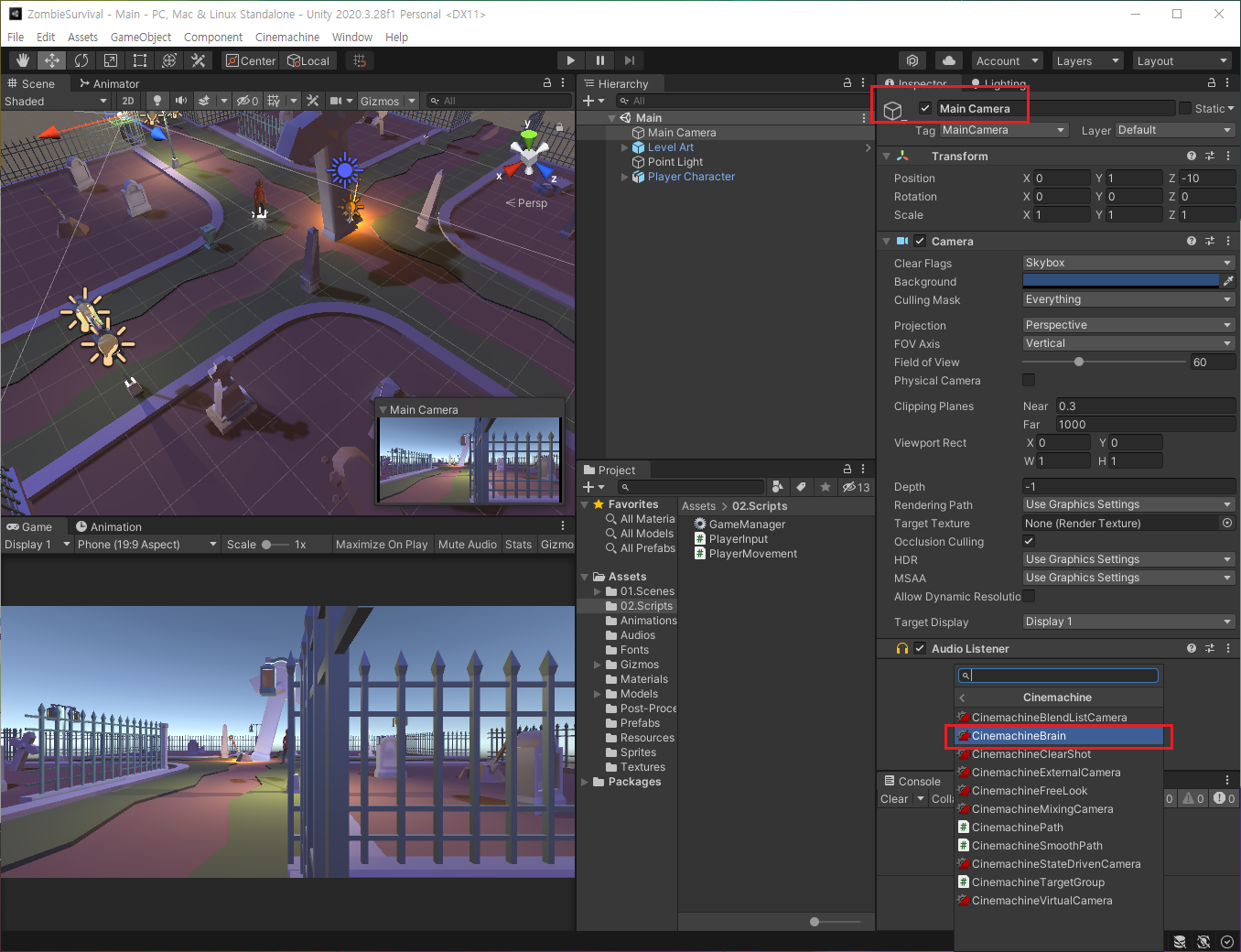Viewport: 1241px width, 952px height.
Task: Open the Cinemachine menu
Action: pyautogui.click(x=287, y=37)
